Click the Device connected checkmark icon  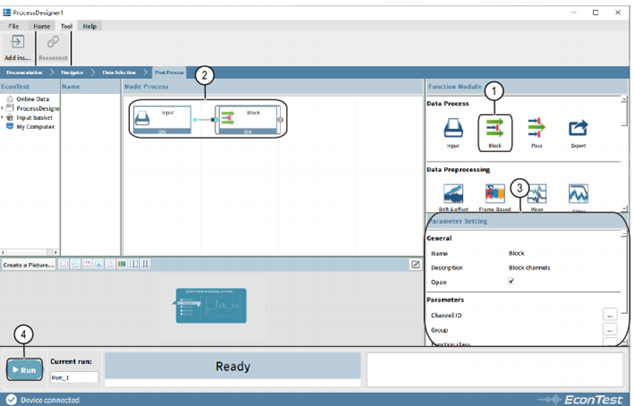pos(11,400)
